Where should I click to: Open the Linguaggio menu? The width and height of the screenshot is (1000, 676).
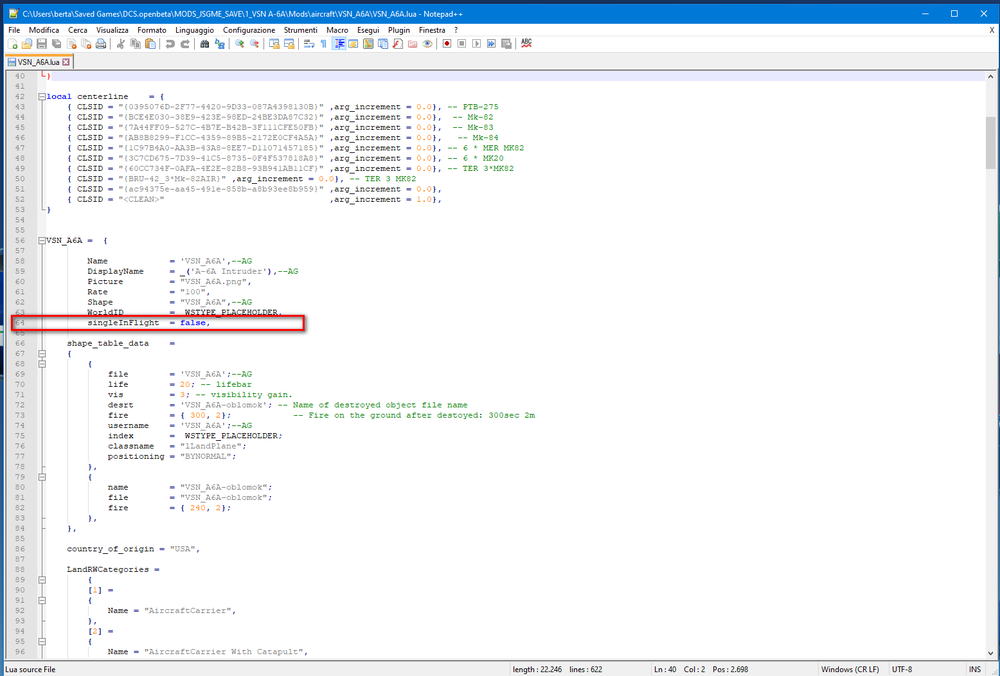[x=194, y=30]
